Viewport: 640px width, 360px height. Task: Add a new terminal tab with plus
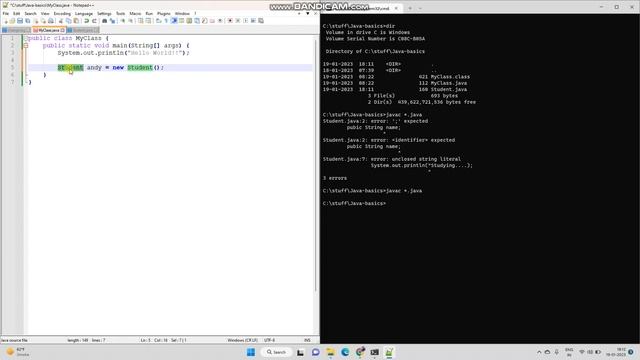pyautogui.click(x=410, y=8)
